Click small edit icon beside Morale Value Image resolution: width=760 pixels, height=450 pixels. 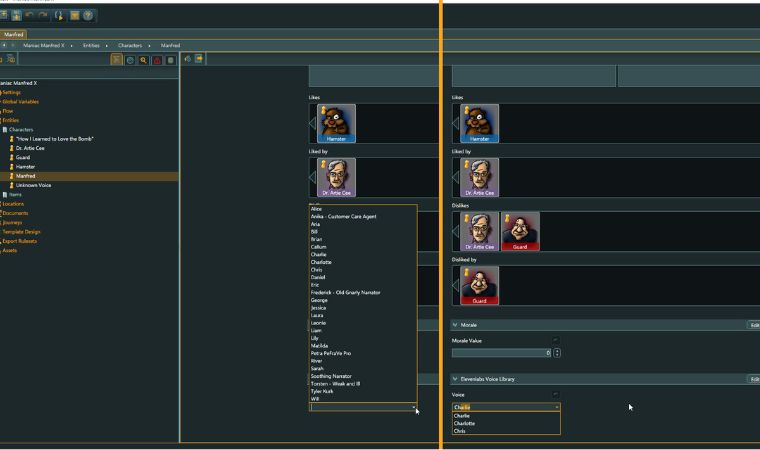pyautogui.click(x=555, y=340)
